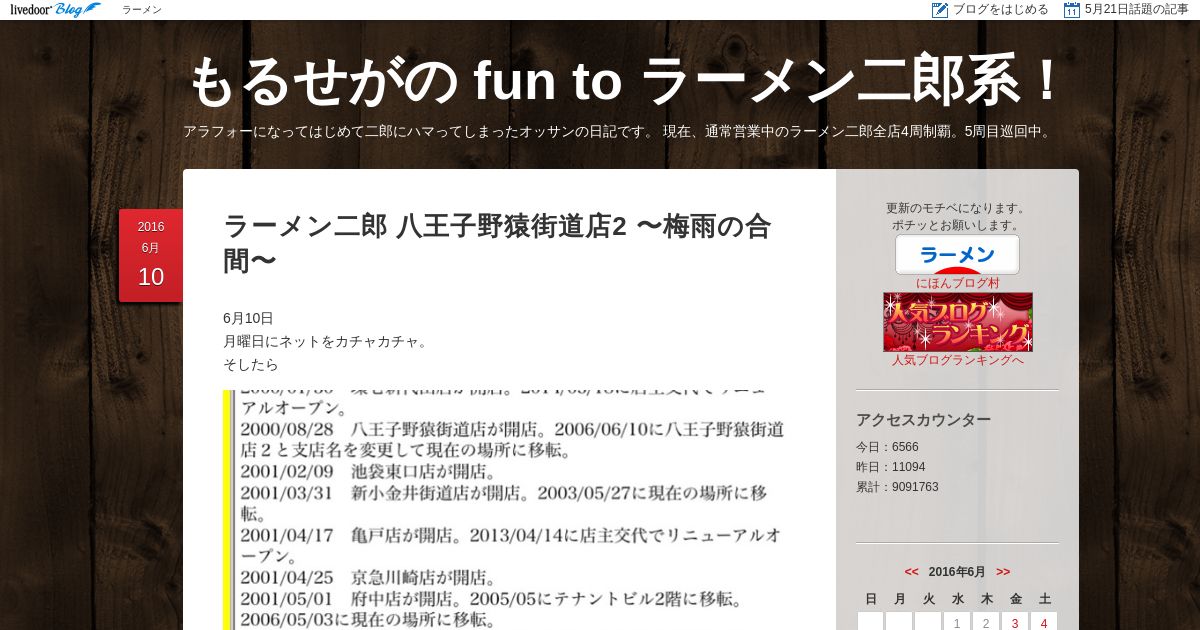
Task: Click the 2016年6月 calendar title
Action: [957, 572]
